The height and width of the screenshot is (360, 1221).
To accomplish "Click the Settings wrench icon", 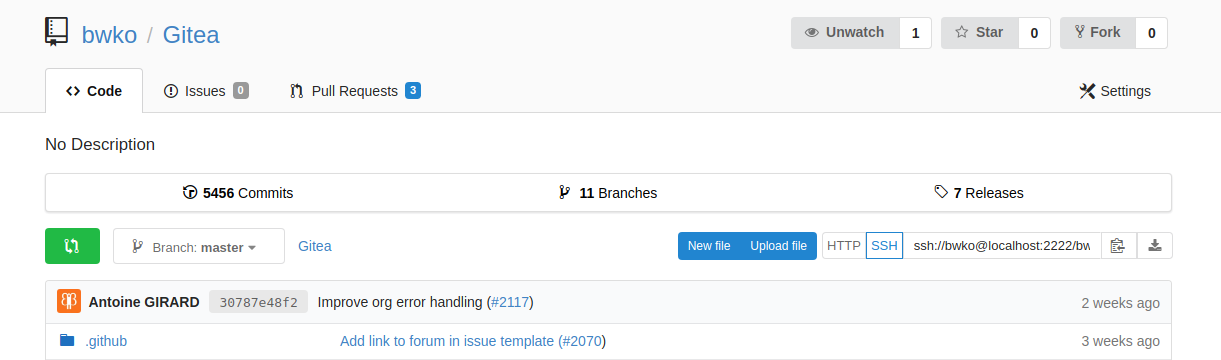I will pyautogui.click(x=1088, y=91).
